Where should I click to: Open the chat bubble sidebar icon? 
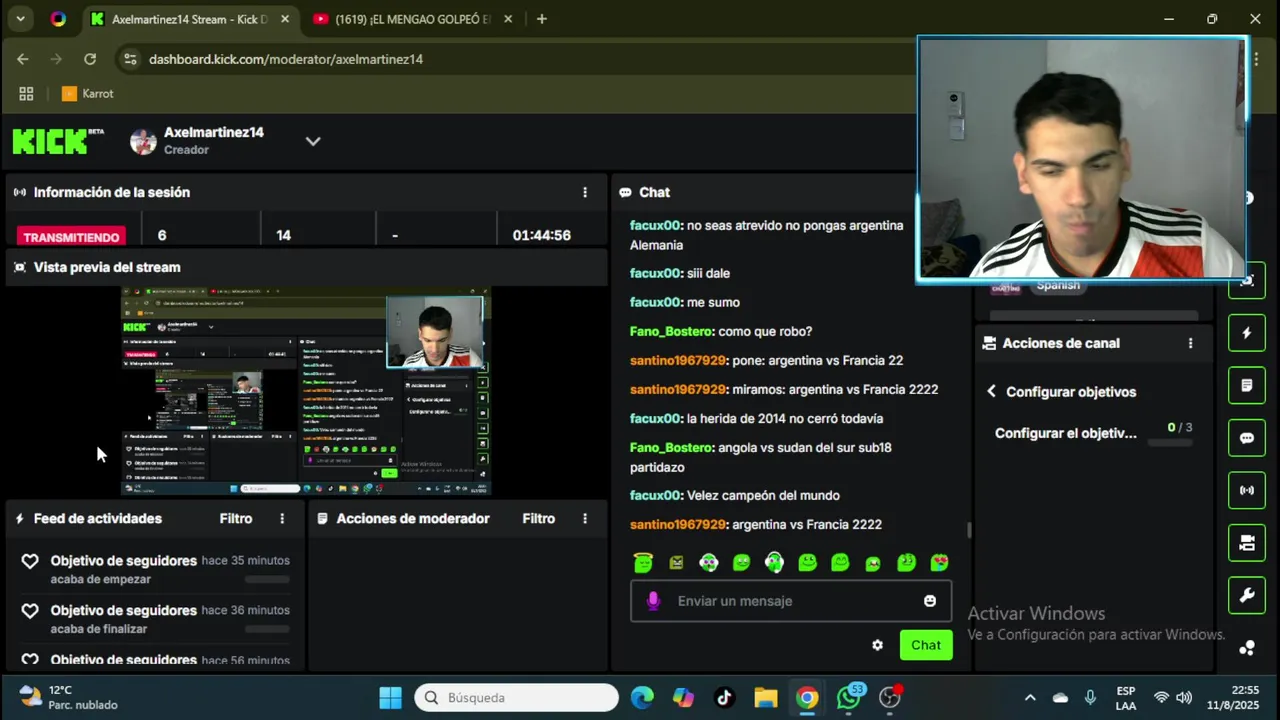click(1246, 438)
